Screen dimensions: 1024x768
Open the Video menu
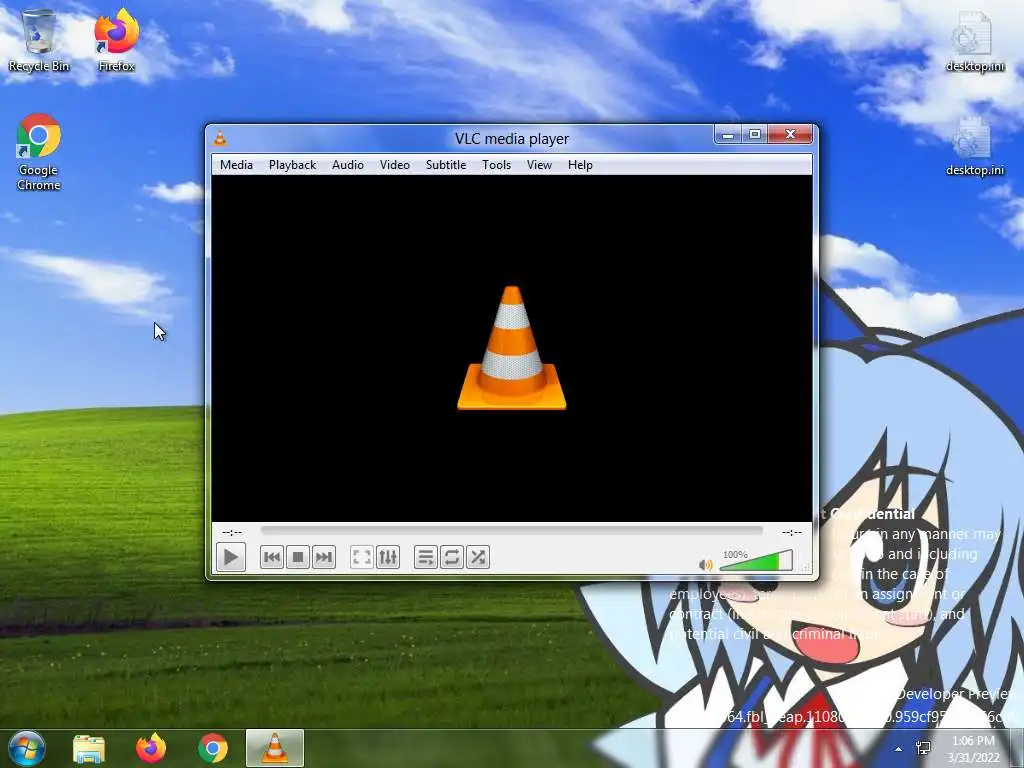(x=395, y=165)
